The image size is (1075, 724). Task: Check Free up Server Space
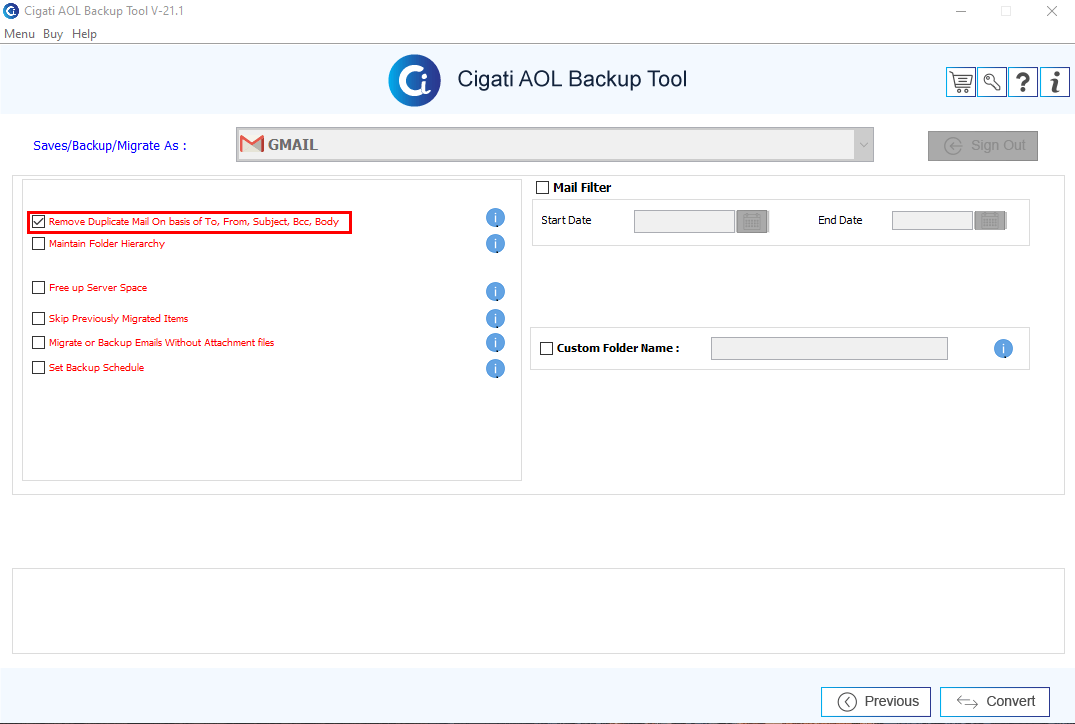[x=38, y=287]
